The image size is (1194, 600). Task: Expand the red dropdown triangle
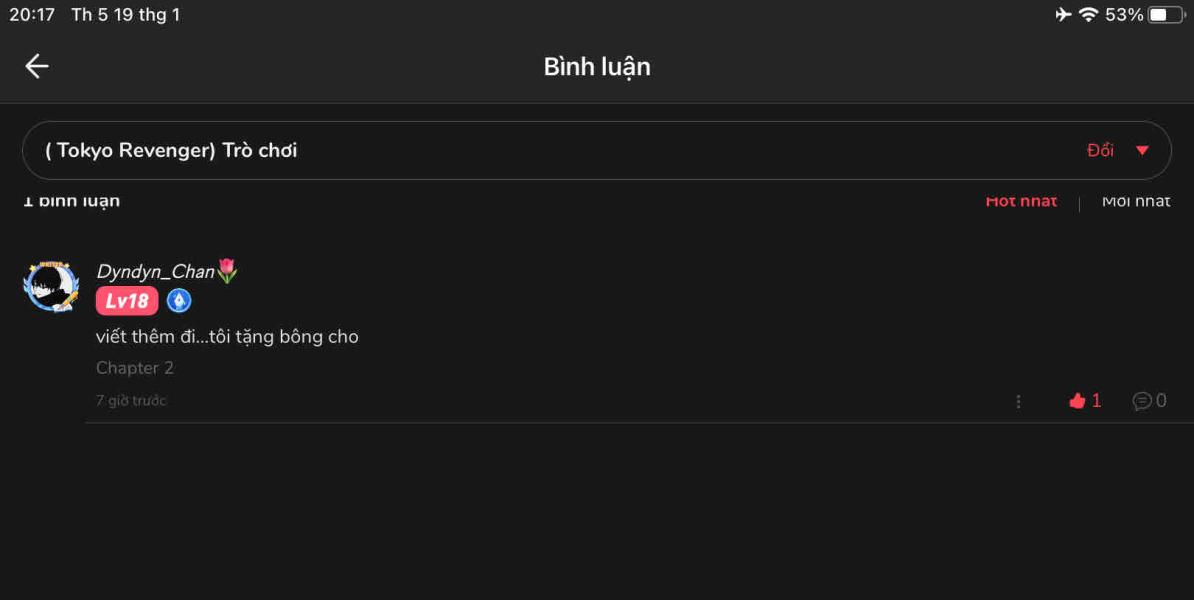coord(1142,151)
